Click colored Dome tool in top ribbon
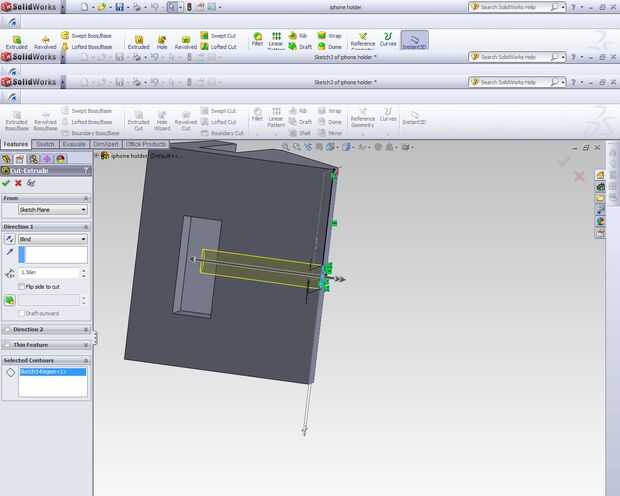Image resolution: width=620 pixels, height=496 pixels. tap(329, 47)
